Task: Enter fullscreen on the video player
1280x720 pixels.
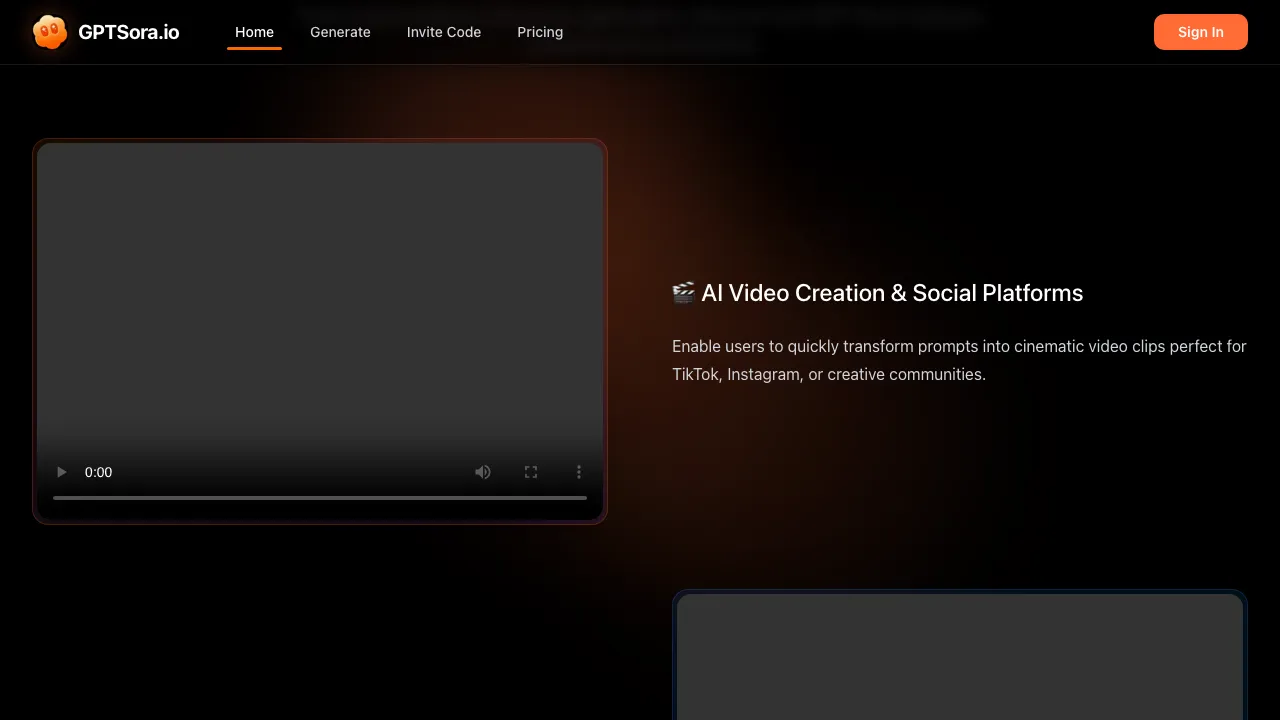Action: 531,471
